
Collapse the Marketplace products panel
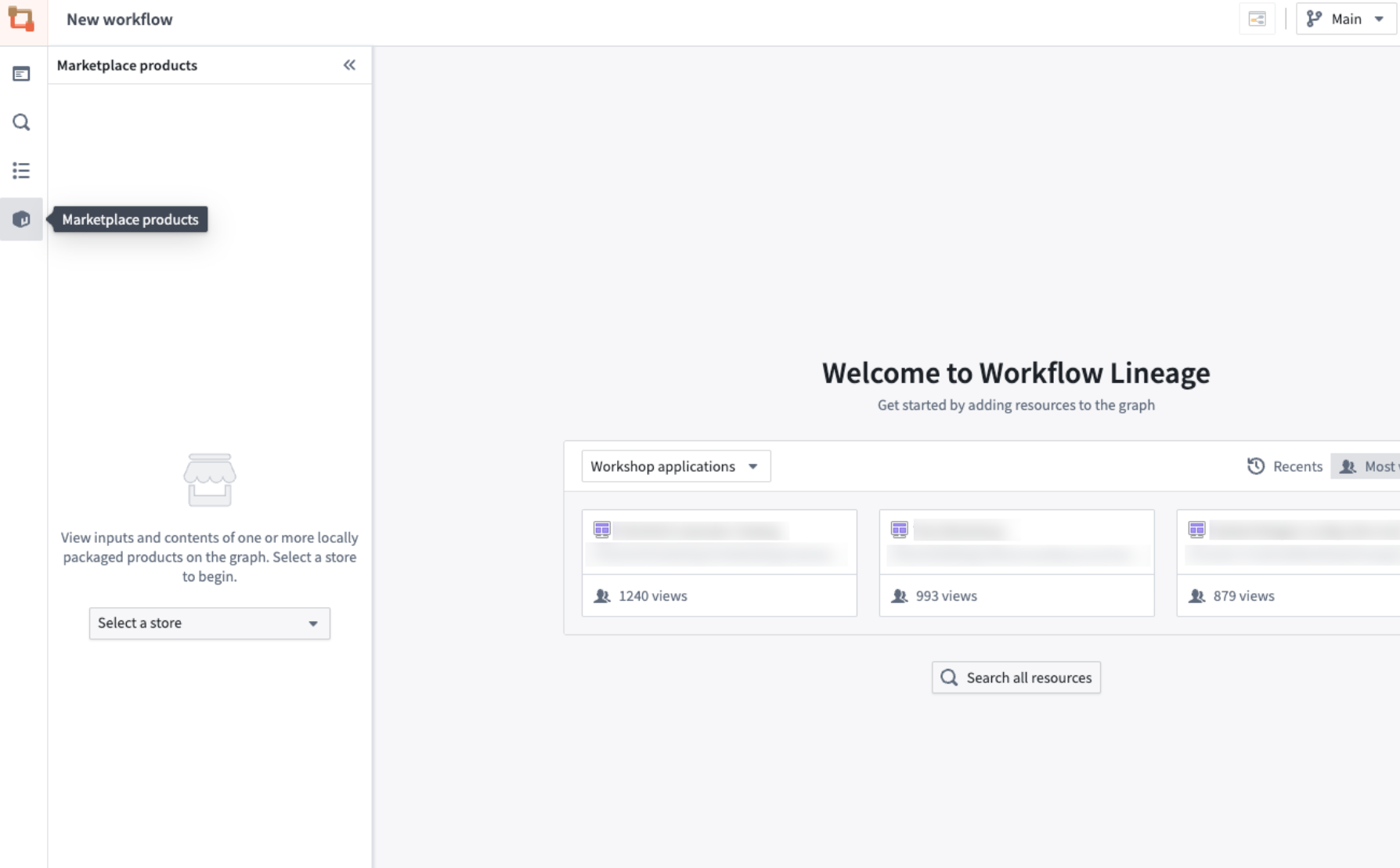coord(349,65)
